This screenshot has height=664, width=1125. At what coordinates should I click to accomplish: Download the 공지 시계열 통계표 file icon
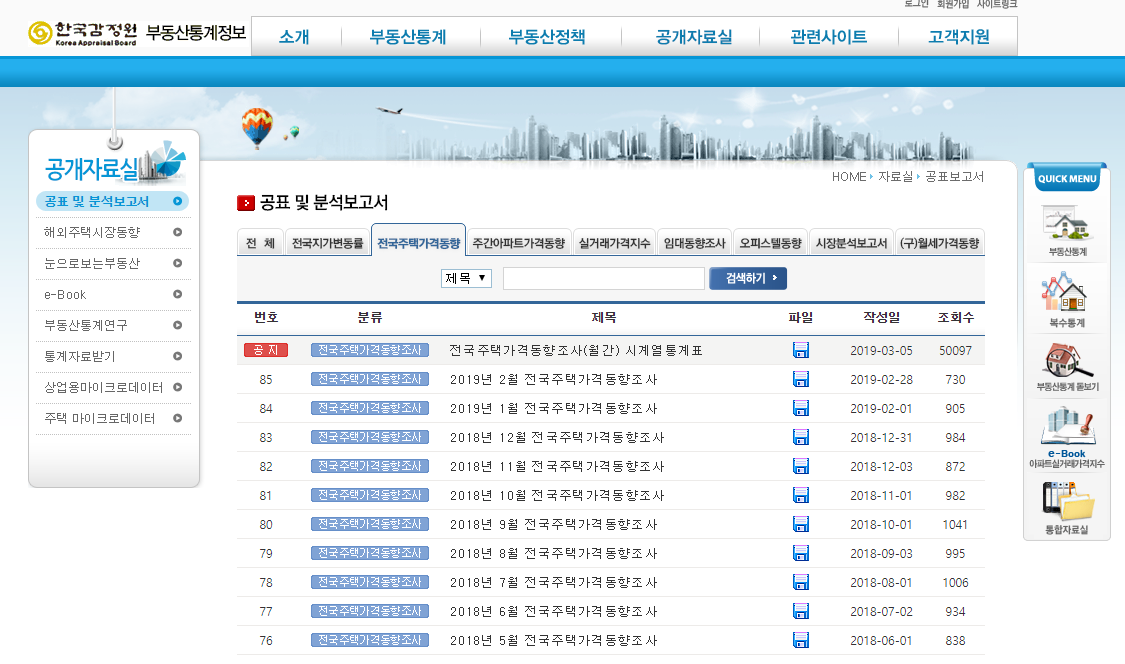pyautogui.click(x=800, y=349)
